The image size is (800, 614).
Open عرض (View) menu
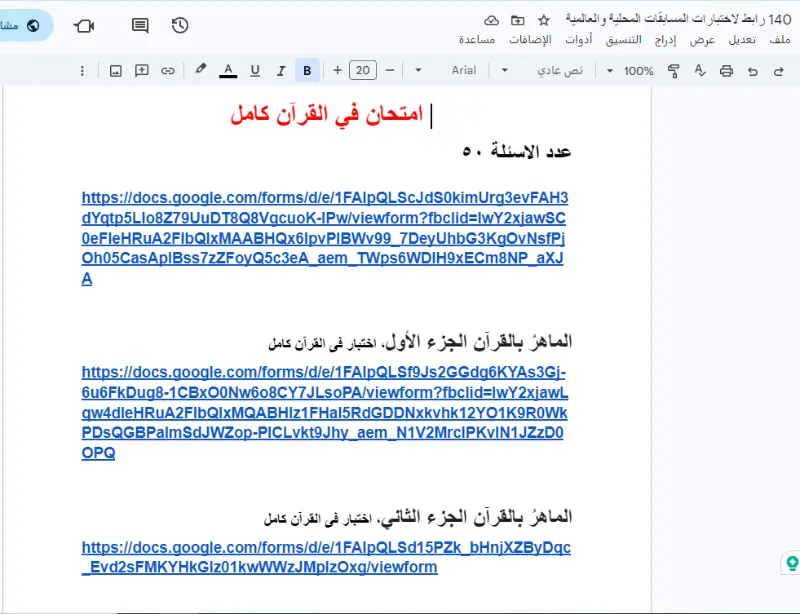click(703, 40)
